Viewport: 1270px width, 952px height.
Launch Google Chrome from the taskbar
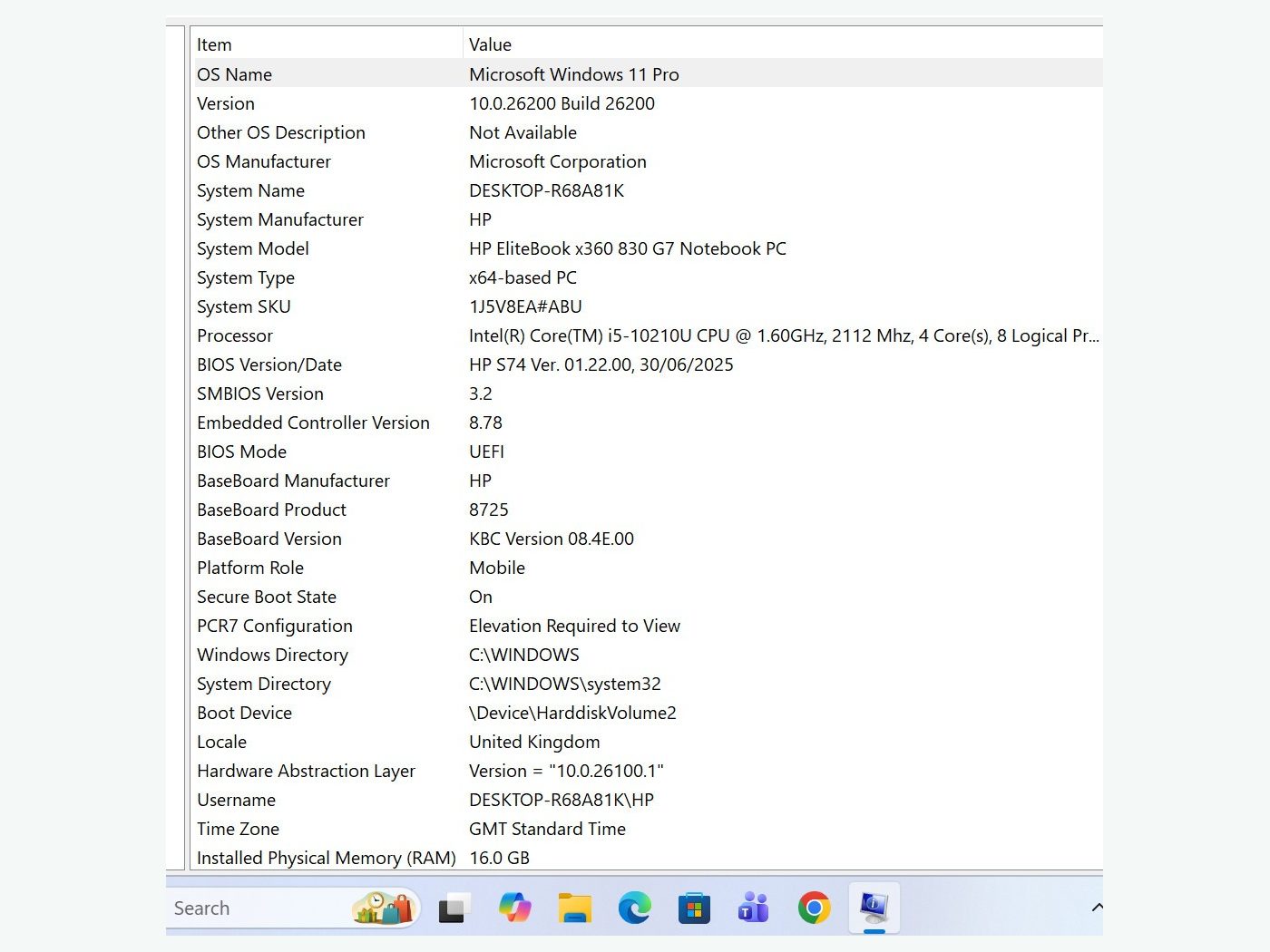coord(814,908)
